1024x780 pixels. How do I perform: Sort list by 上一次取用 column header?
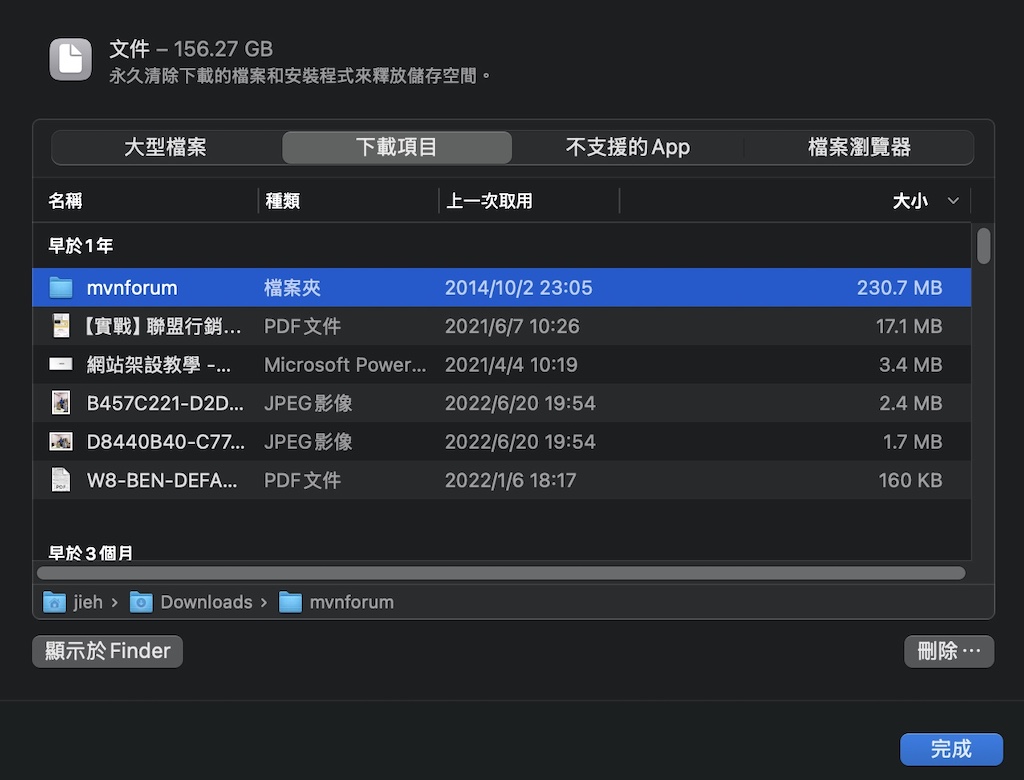click(x=489, y=201)
